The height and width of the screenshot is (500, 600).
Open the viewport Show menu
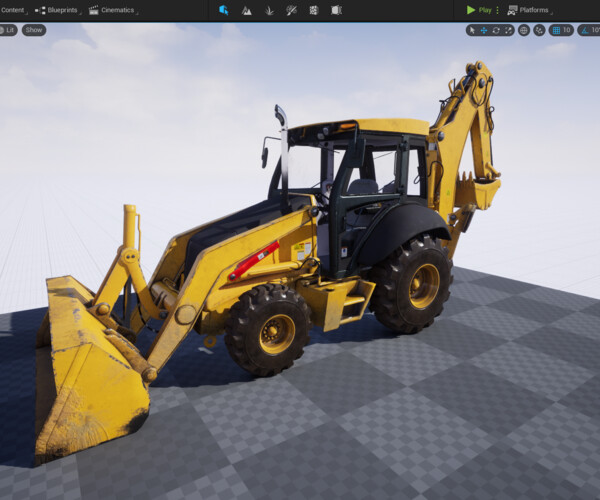[34, 30]
